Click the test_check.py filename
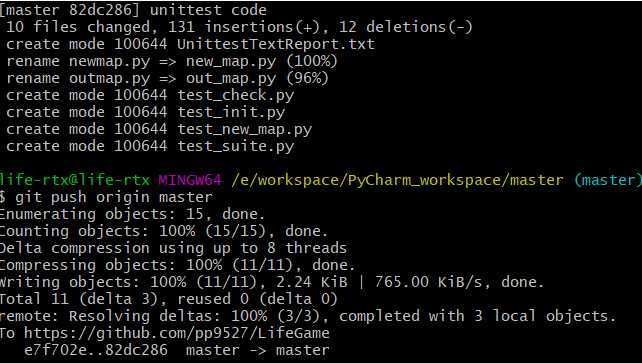The image size is (642, 363). (235, 95)
